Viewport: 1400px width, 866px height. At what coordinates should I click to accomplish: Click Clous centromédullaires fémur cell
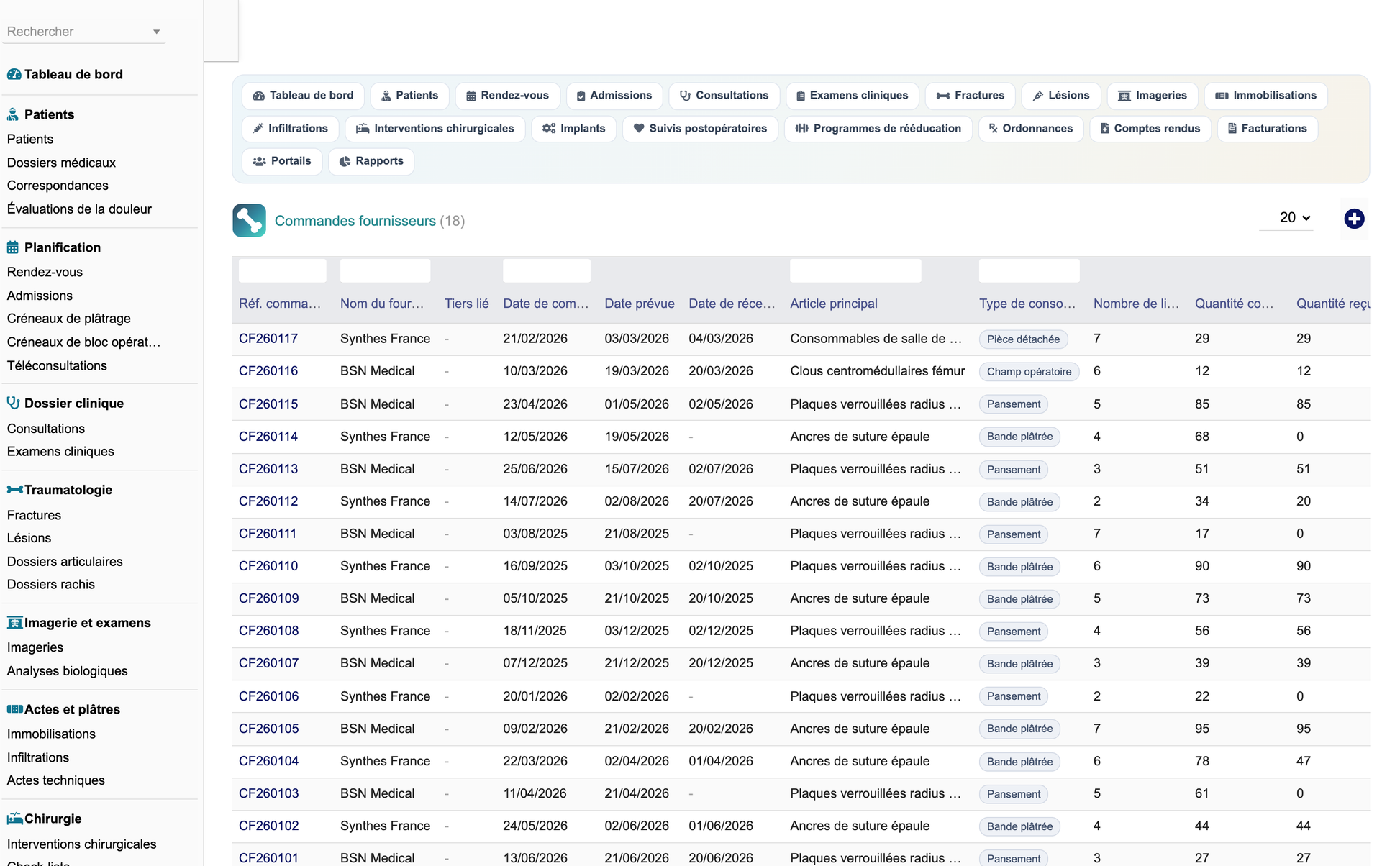pyautogui.click(x=877, y=371)
